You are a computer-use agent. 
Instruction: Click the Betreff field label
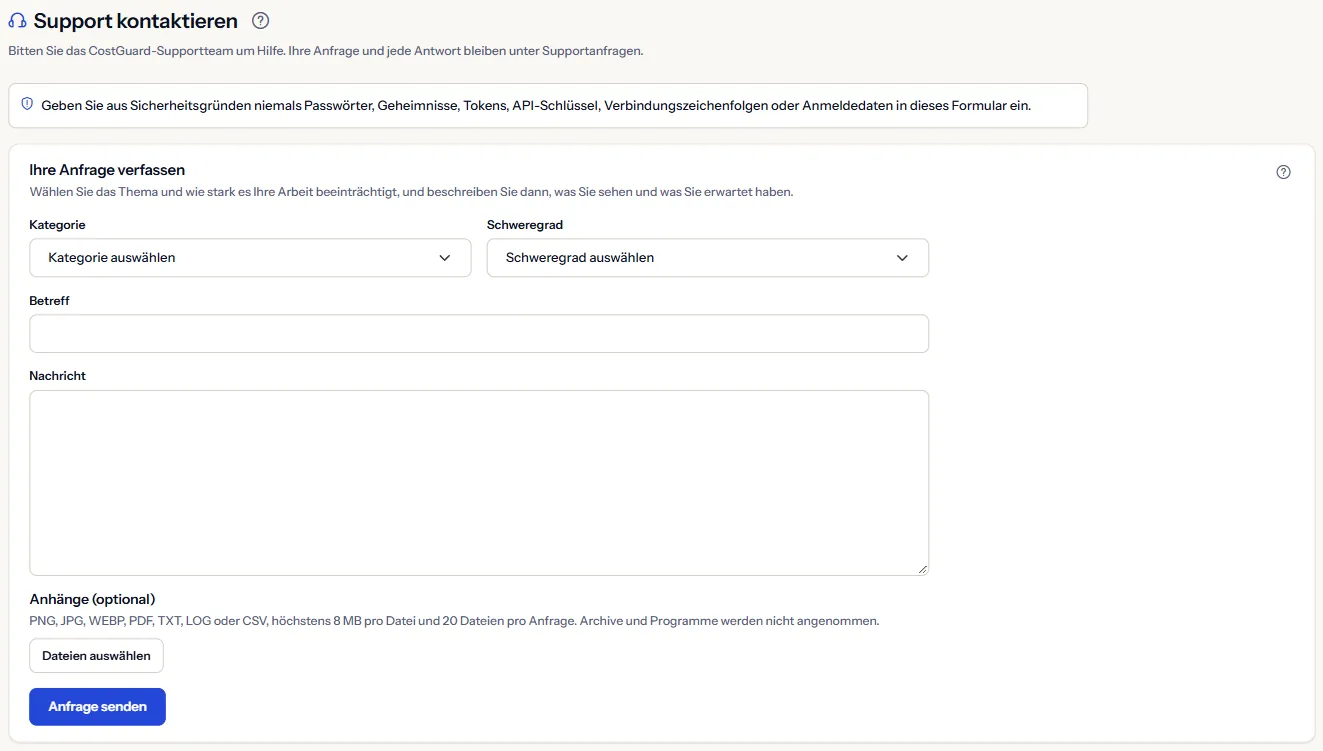(x=50, y=300)
